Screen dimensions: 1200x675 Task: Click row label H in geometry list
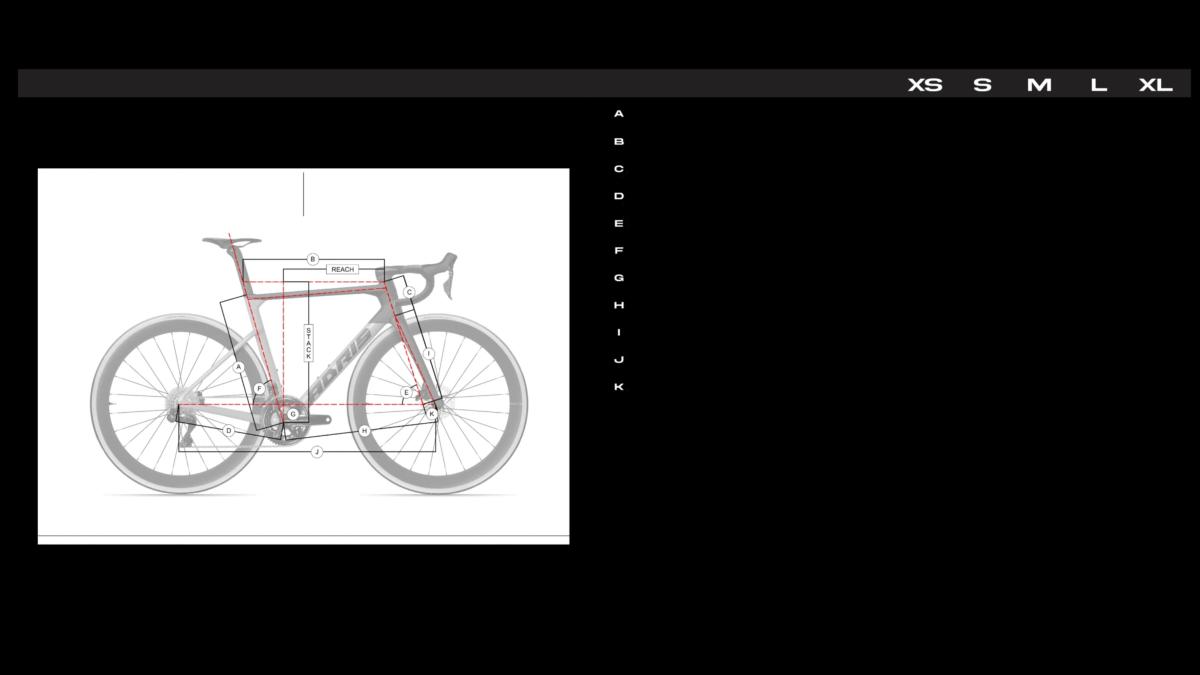(x=619, y=305)
